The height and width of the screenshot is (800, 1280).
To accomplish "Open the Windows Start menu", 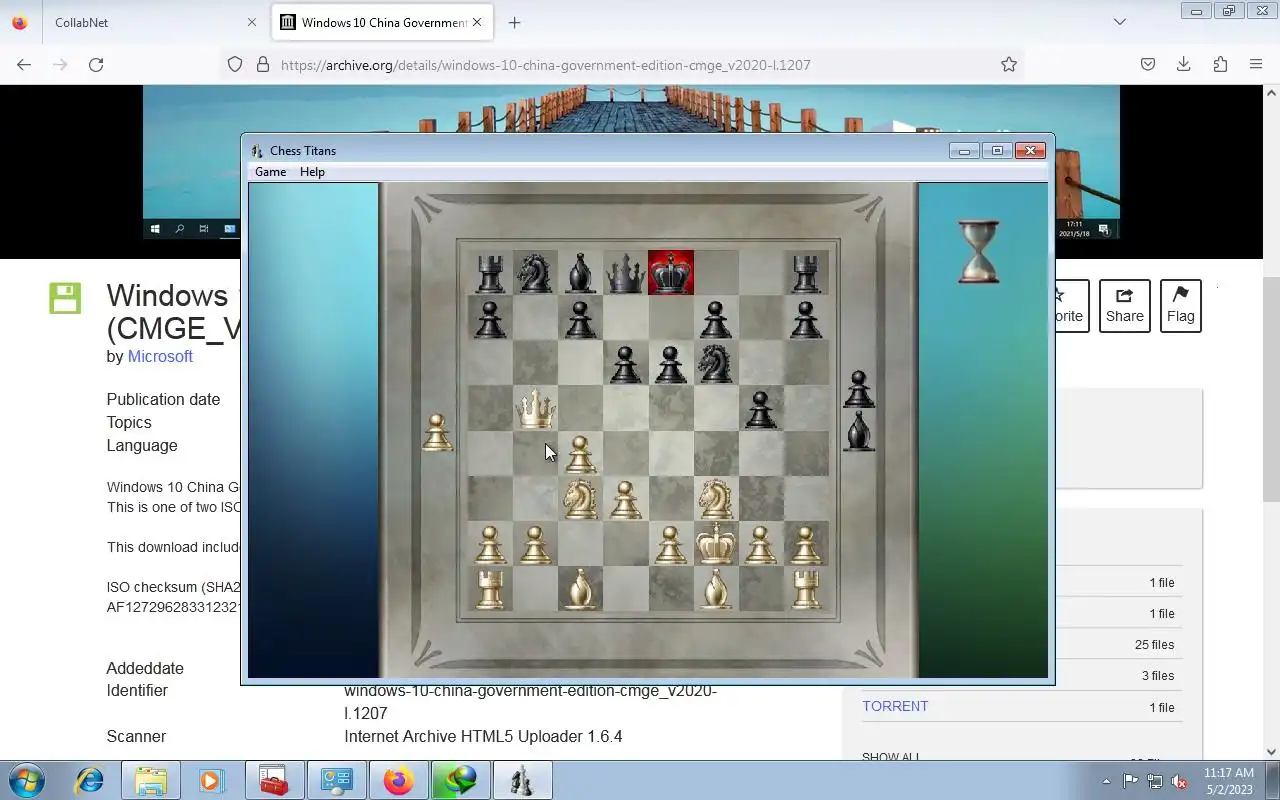I will [x=26, y=780].
